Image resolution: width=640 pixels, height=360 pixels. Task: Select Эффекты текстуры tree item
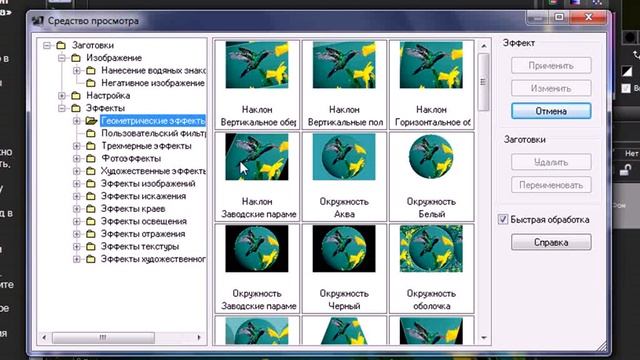[x=140, y=247]
